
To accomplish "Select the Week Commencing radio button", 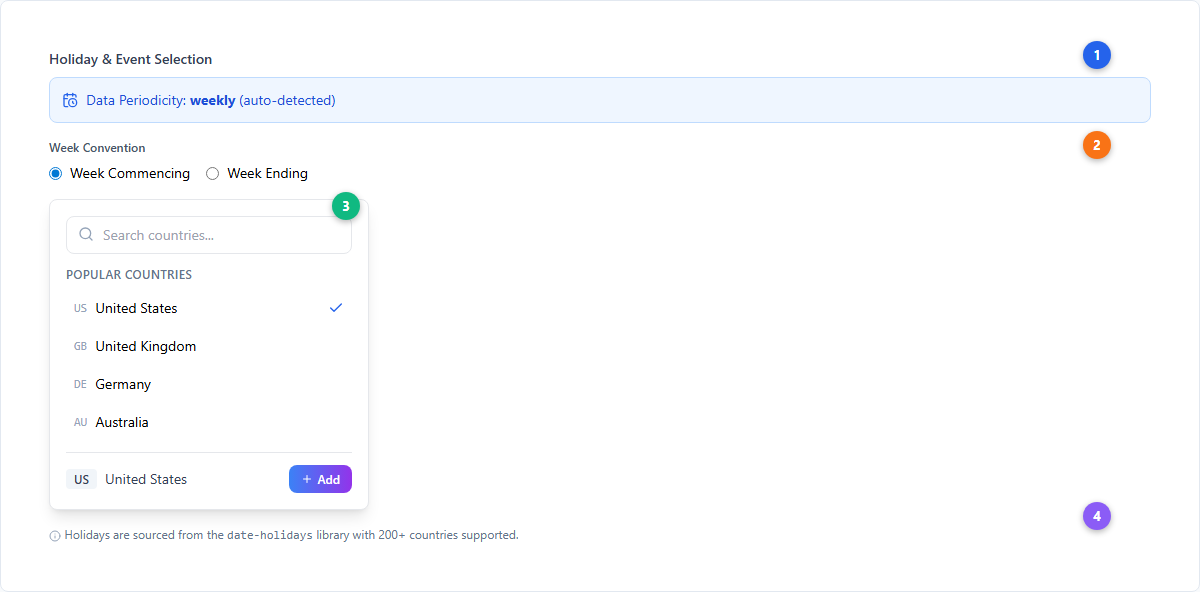I will point(56,173).
